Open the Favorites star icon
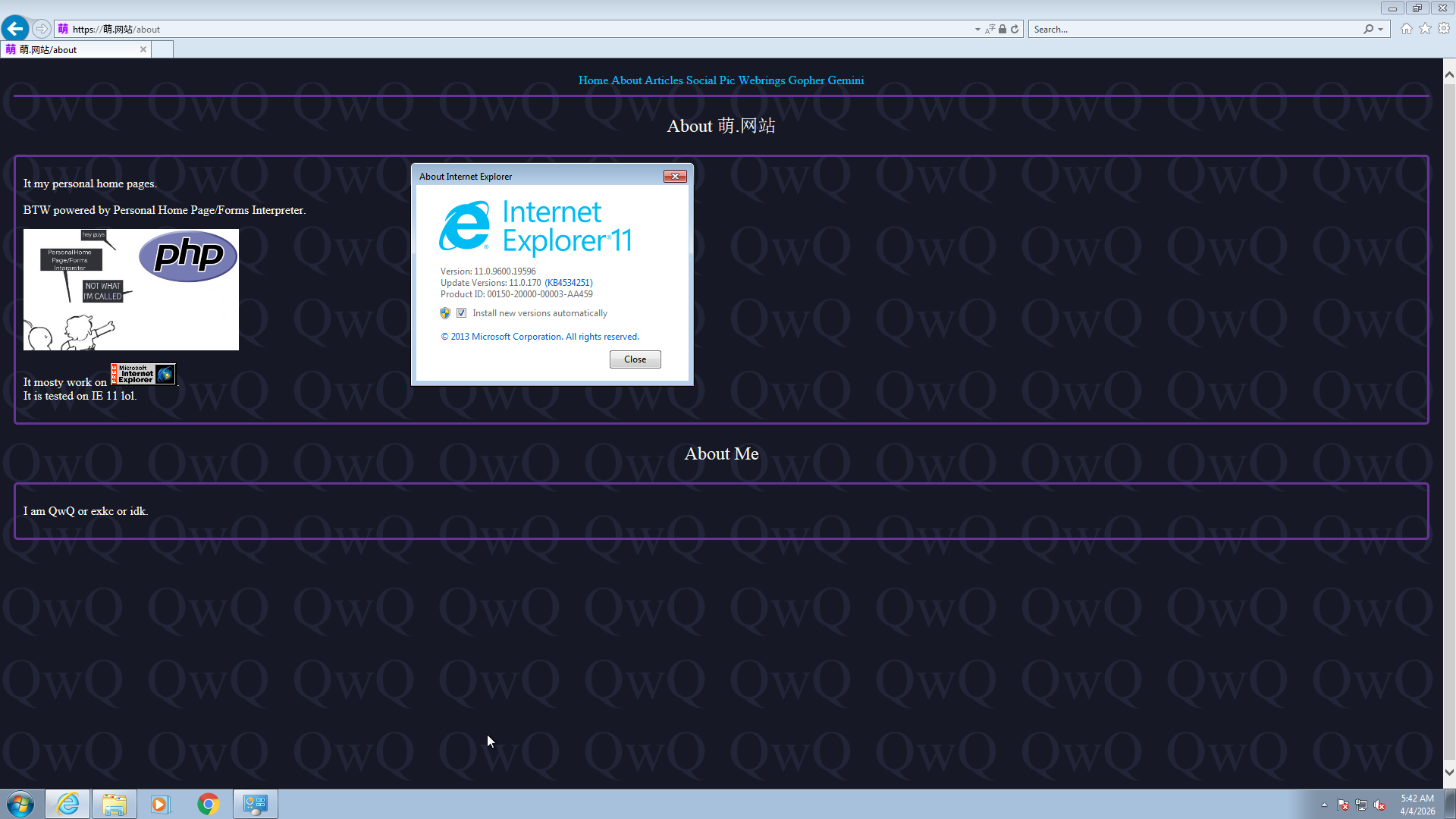Image resolution: width=1456 pixels, height=819 pixels. coord(1426,29)
